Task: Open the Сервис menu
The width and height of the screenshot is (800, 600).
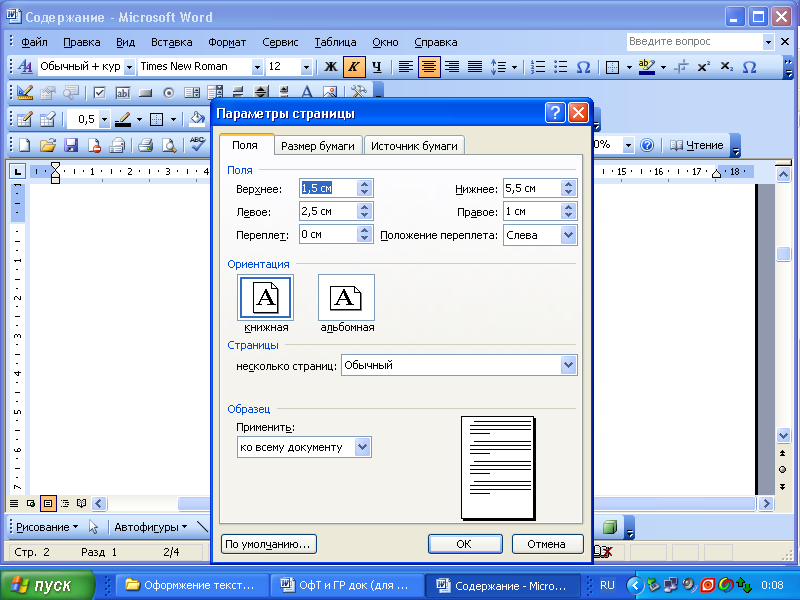Action: pos(280,42)
